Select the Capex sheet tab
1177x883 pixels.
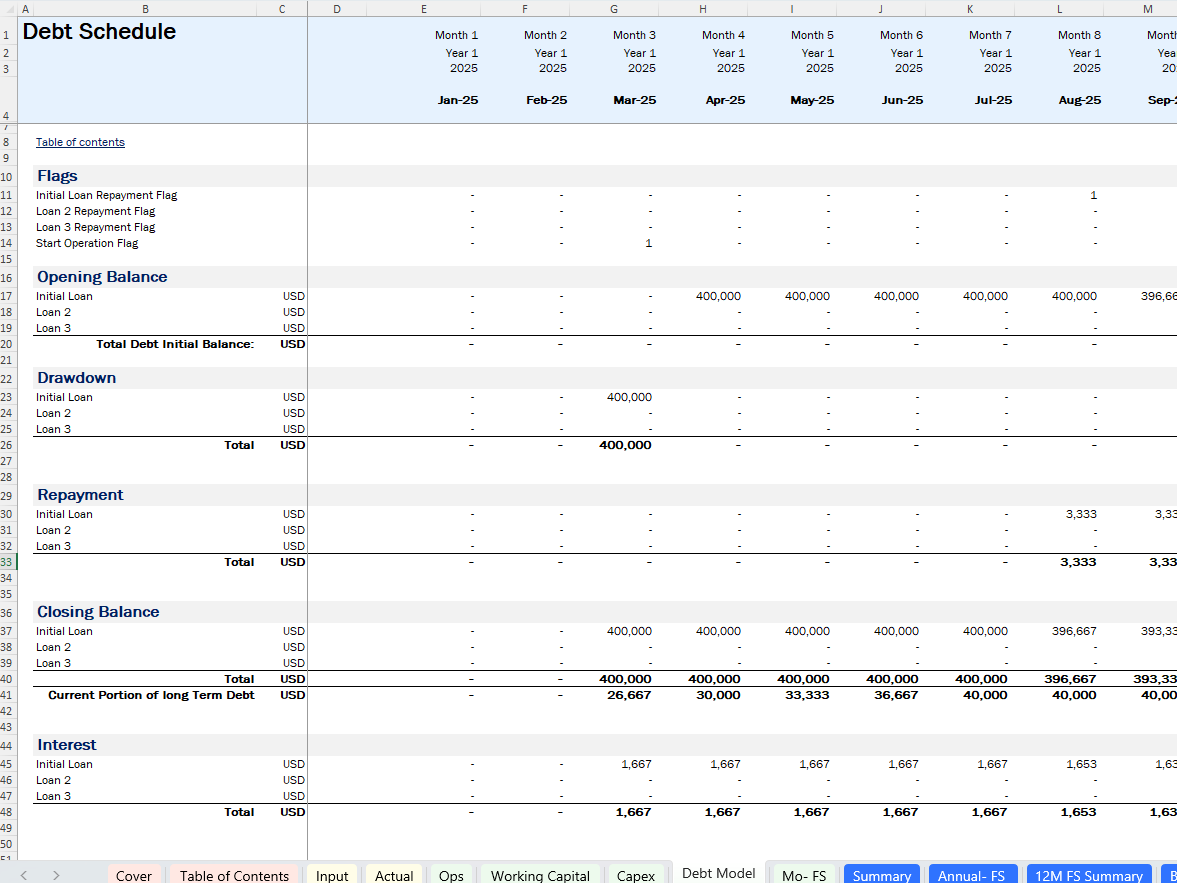636,875
